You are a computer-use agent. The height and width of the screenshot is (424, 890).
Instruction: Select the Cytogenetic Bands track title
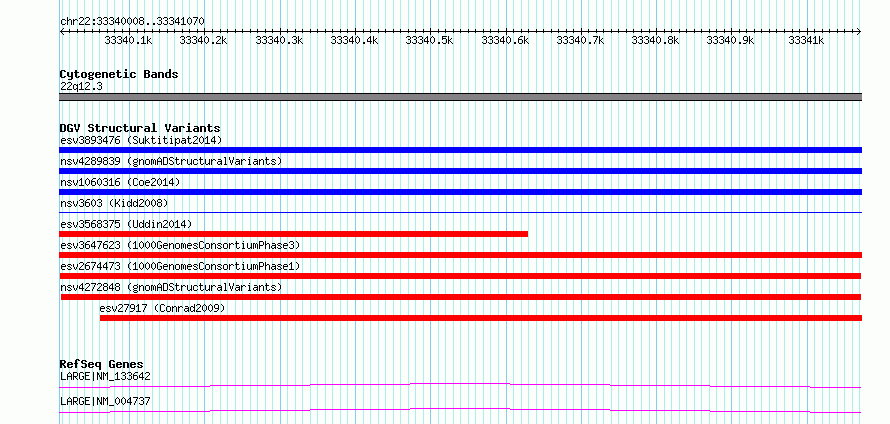tap(119, 74)
